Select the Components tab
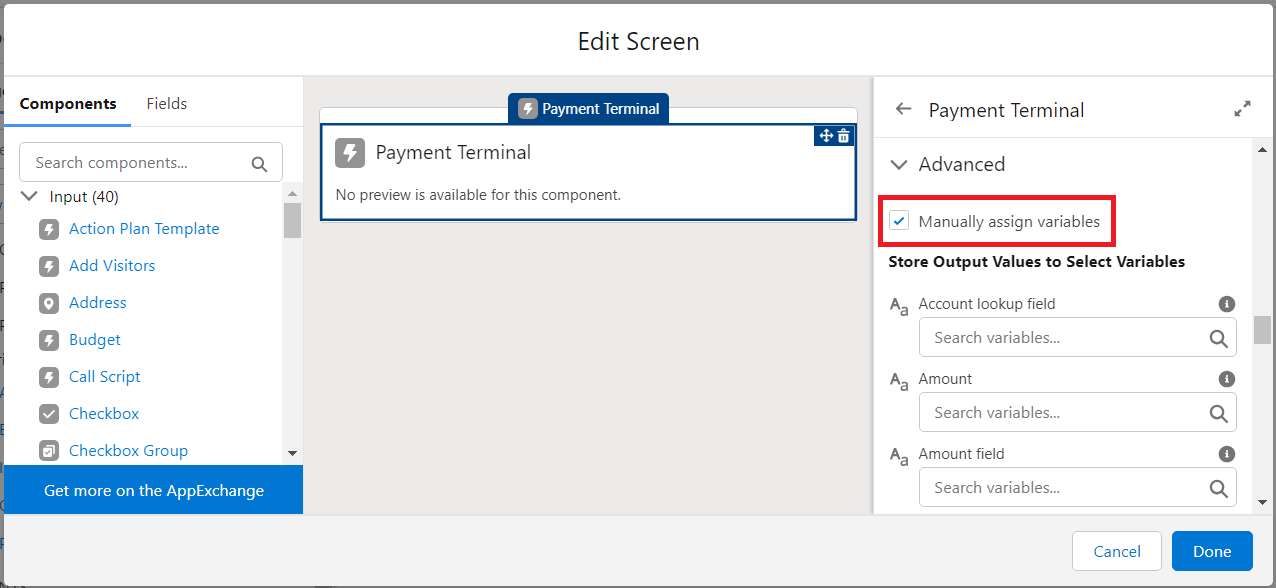Viewport: 1276px width, 588px height. (x=68, y=104)
